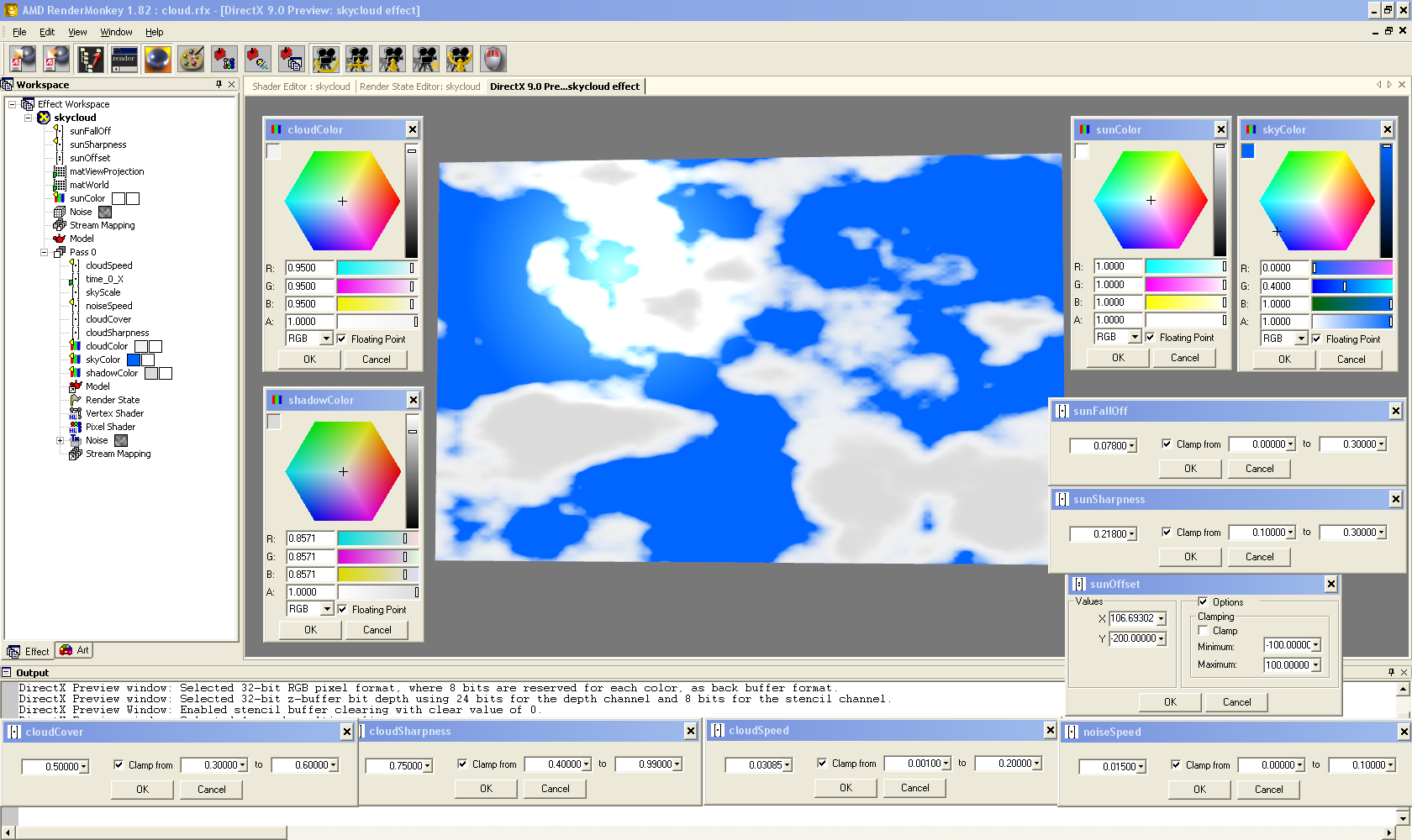Image resolution: width=1412 pixels, height=840 pixels.
Task: Click the effect tree toolbar icon
Action: tap(91, 59)
